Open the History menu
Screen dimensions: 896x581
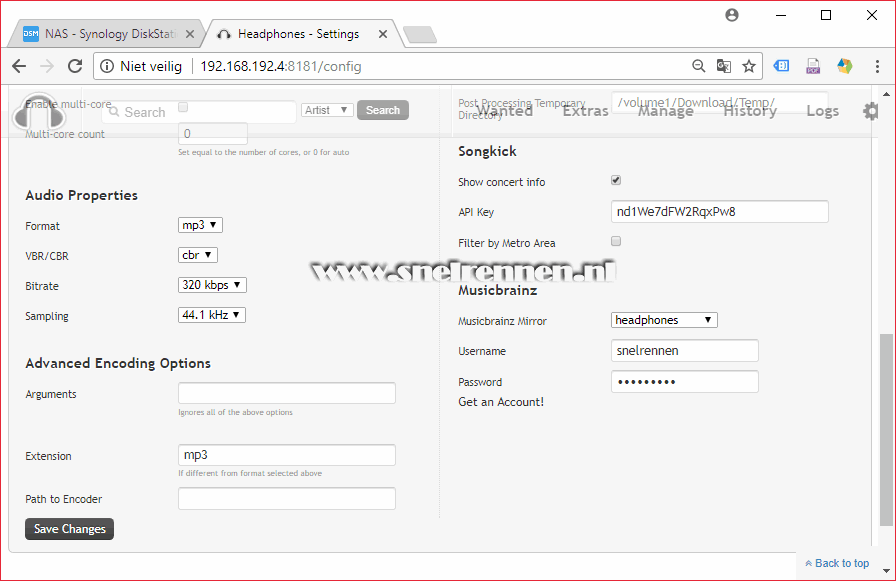tap(750, 111)
